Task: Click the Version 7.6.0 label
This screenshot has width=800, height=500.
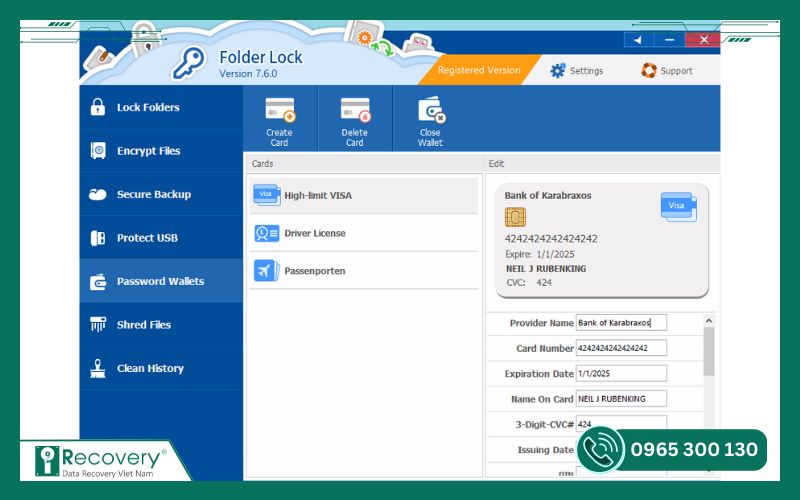Action: pyautogui.click(x=248, y=73)
